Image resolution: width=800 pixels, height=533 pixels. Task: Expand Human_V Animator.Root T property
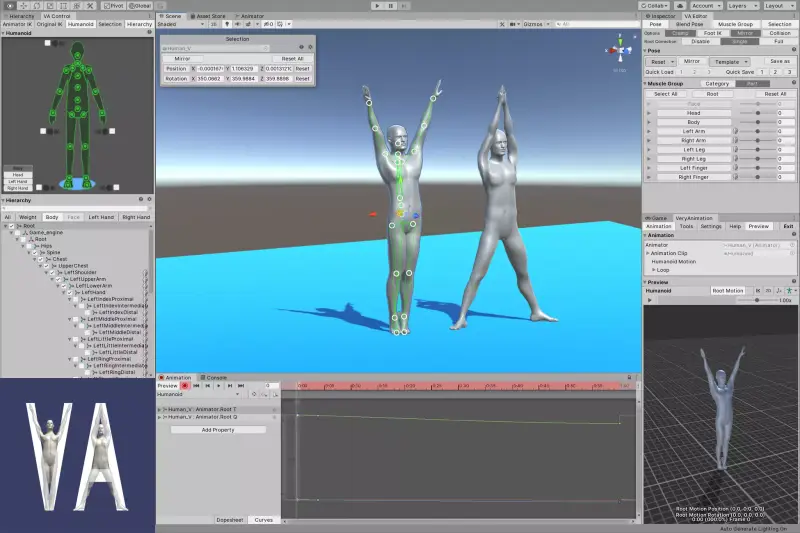tap(160, 409)
